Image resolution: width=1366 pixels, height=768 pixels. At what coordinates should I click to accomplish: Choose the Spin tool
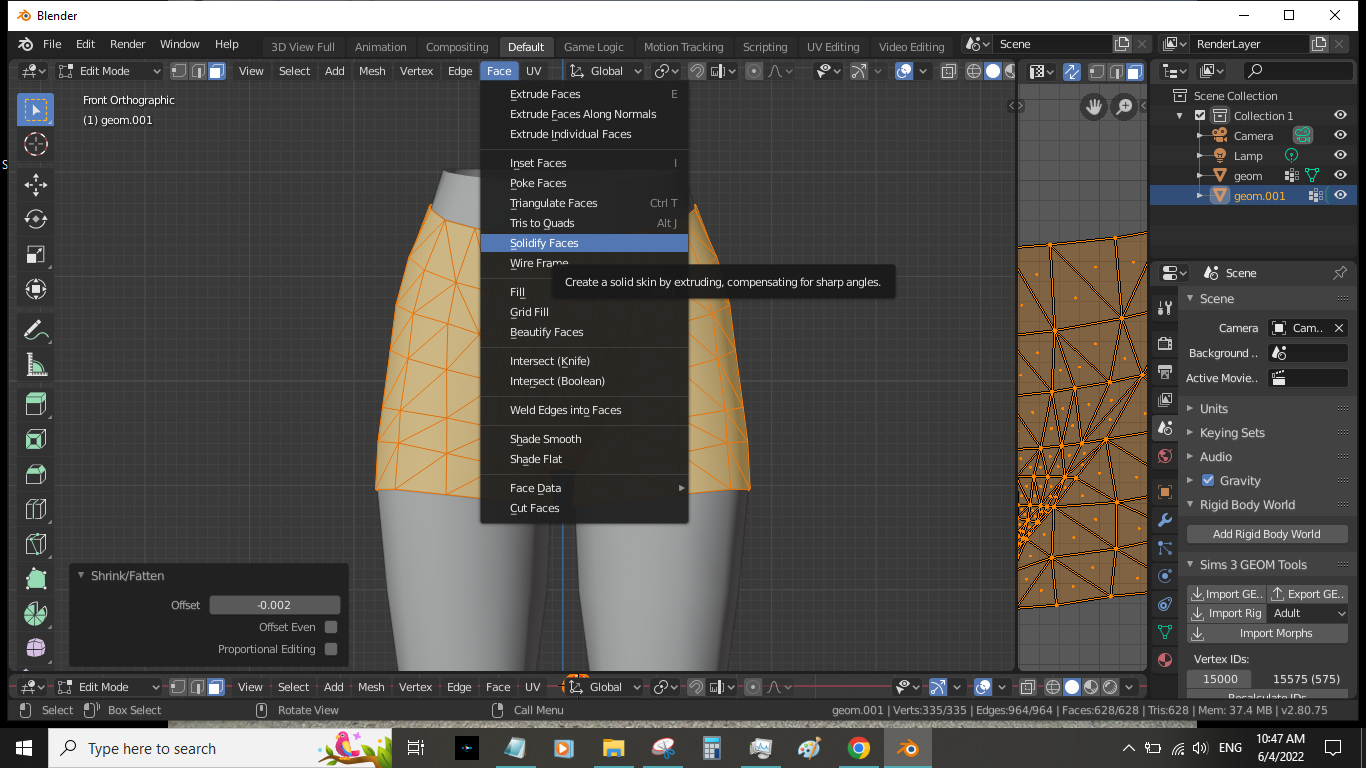click(36, 615)
